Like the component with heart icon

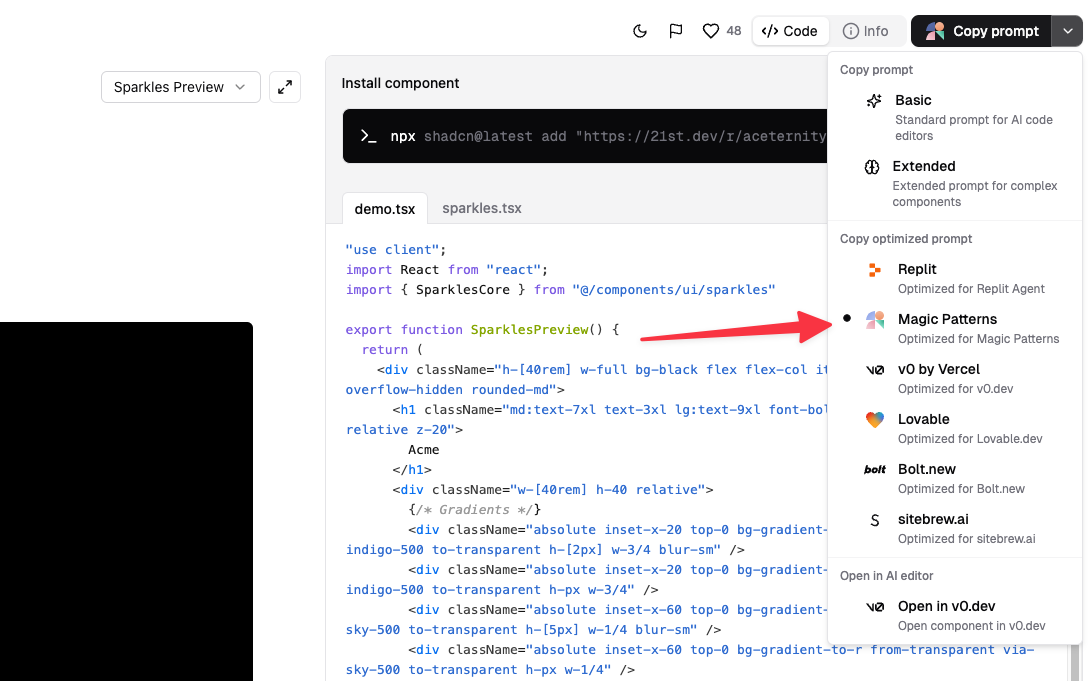711,31
